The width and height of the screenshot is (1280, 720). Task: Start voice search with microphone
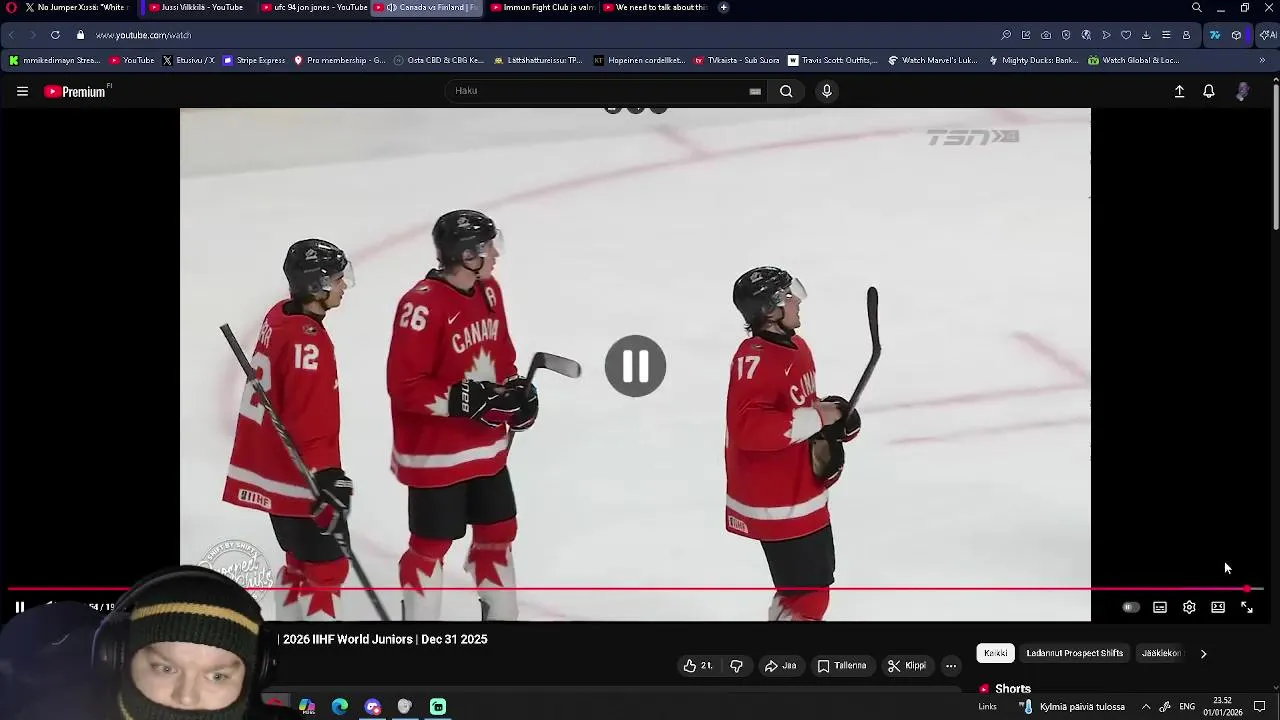826,91
